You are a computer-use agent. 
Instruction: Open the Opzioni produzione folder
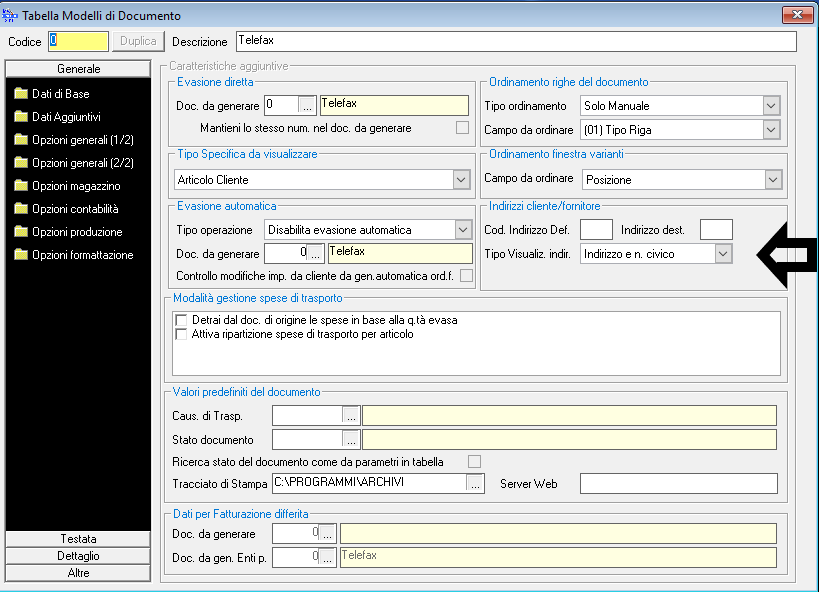point(68,232)
